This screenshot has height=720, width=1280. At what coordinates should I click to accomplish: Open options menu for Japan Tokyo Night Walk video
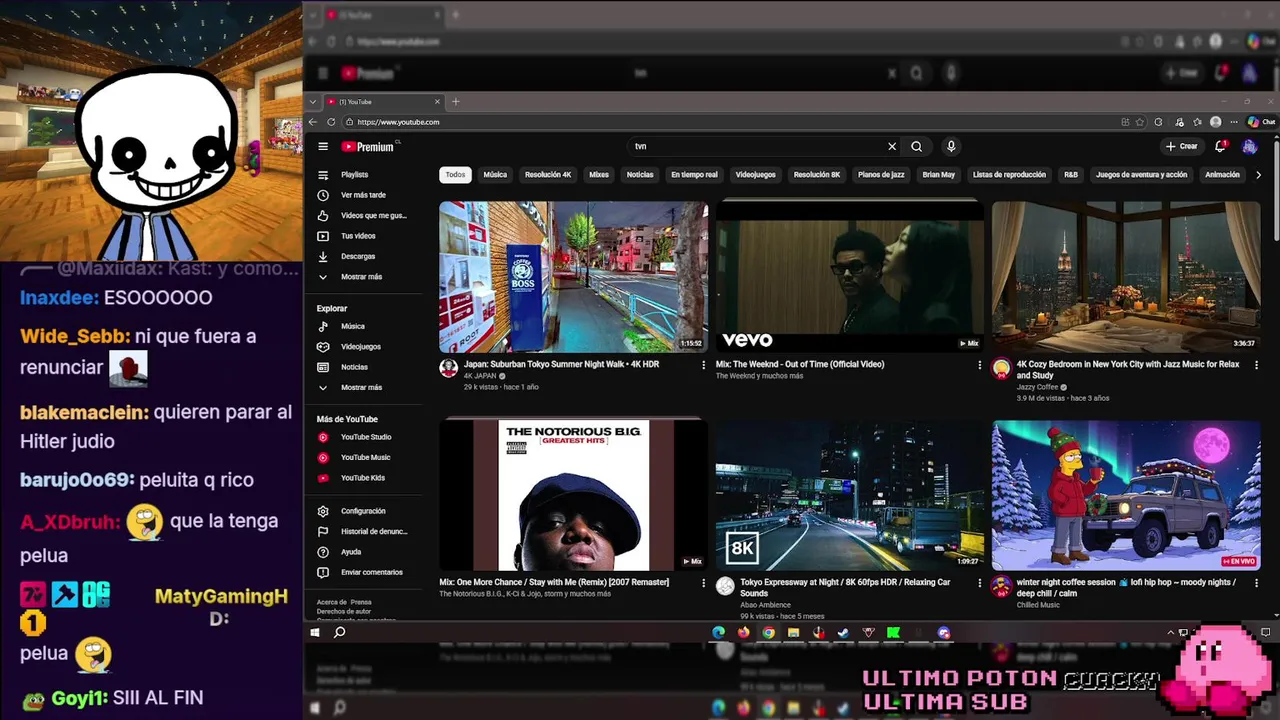703,365
